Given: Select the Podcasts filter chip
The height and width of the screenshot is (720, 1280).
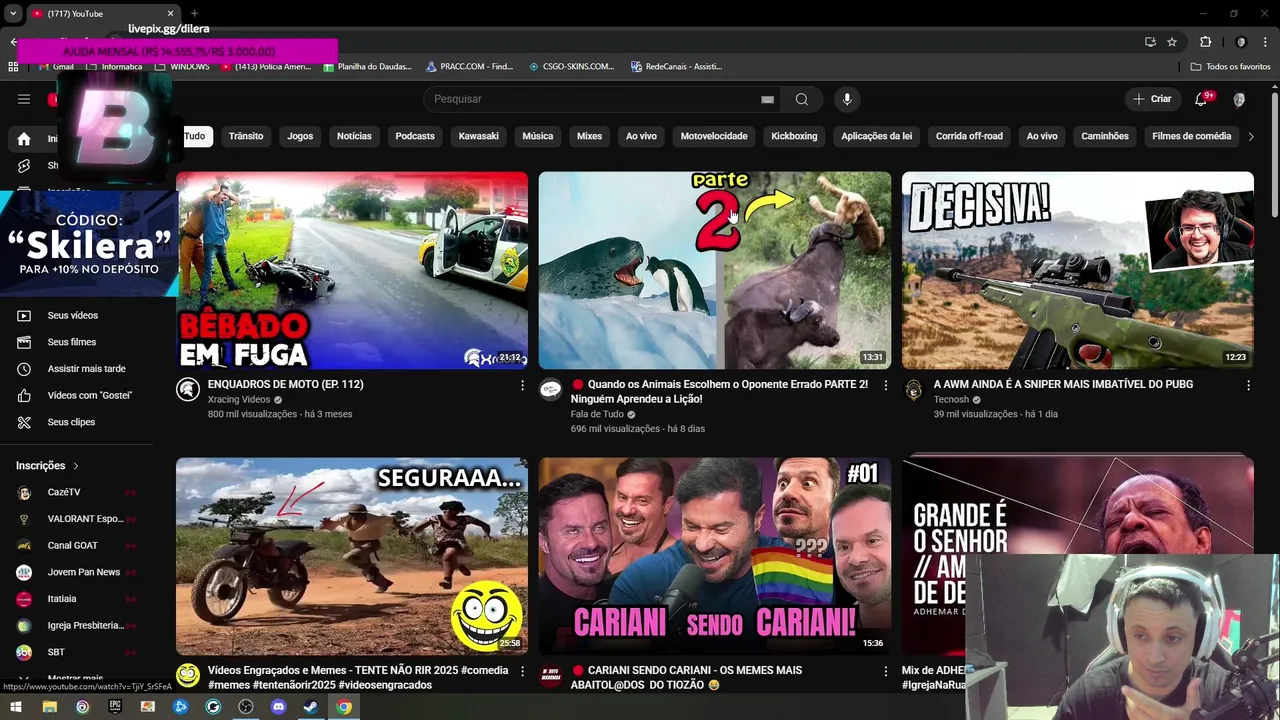Looking at the screenshot, I should pyautogui.click(x=415, y=136).
